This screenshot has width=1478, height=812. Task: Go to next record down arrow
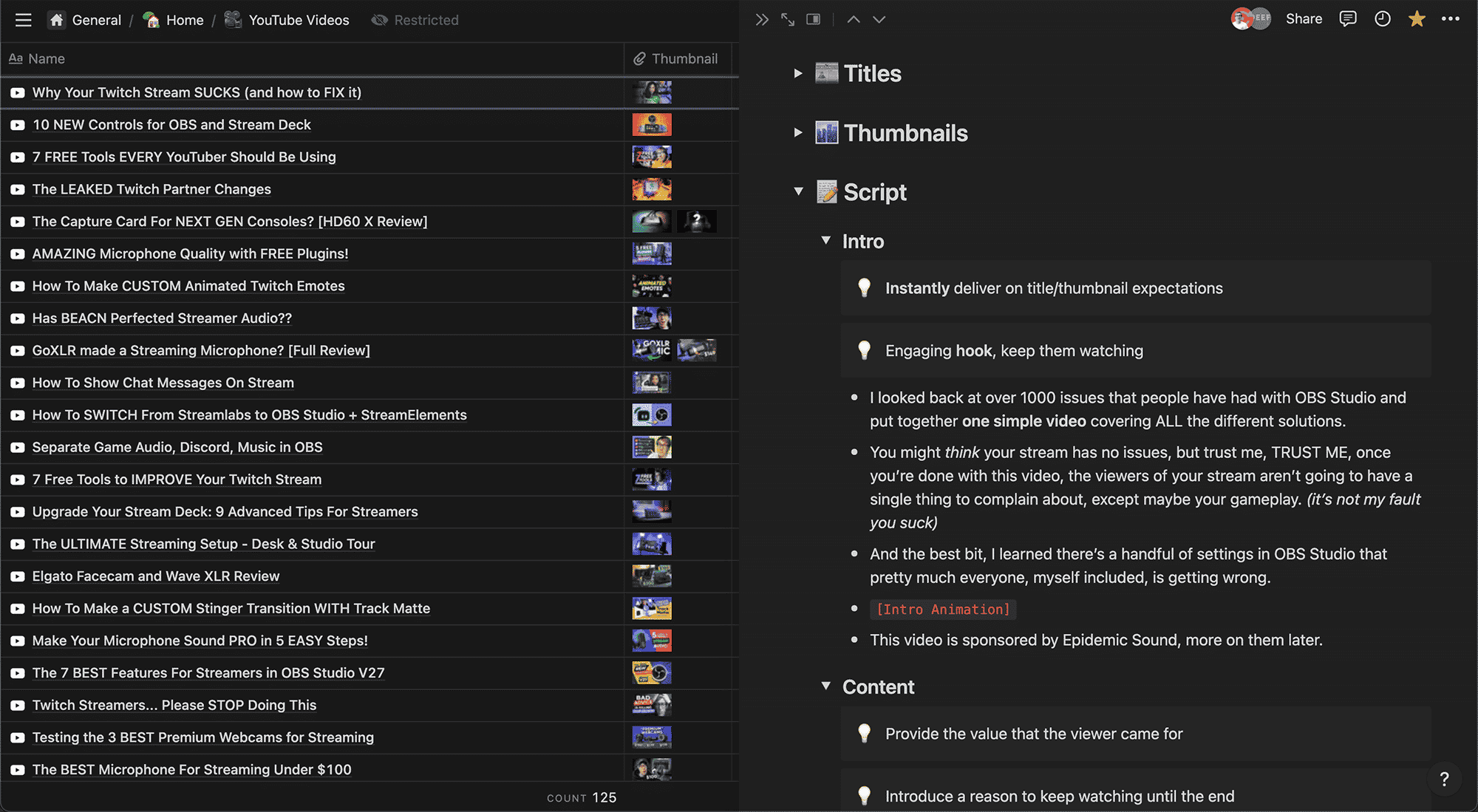(879, 20)
